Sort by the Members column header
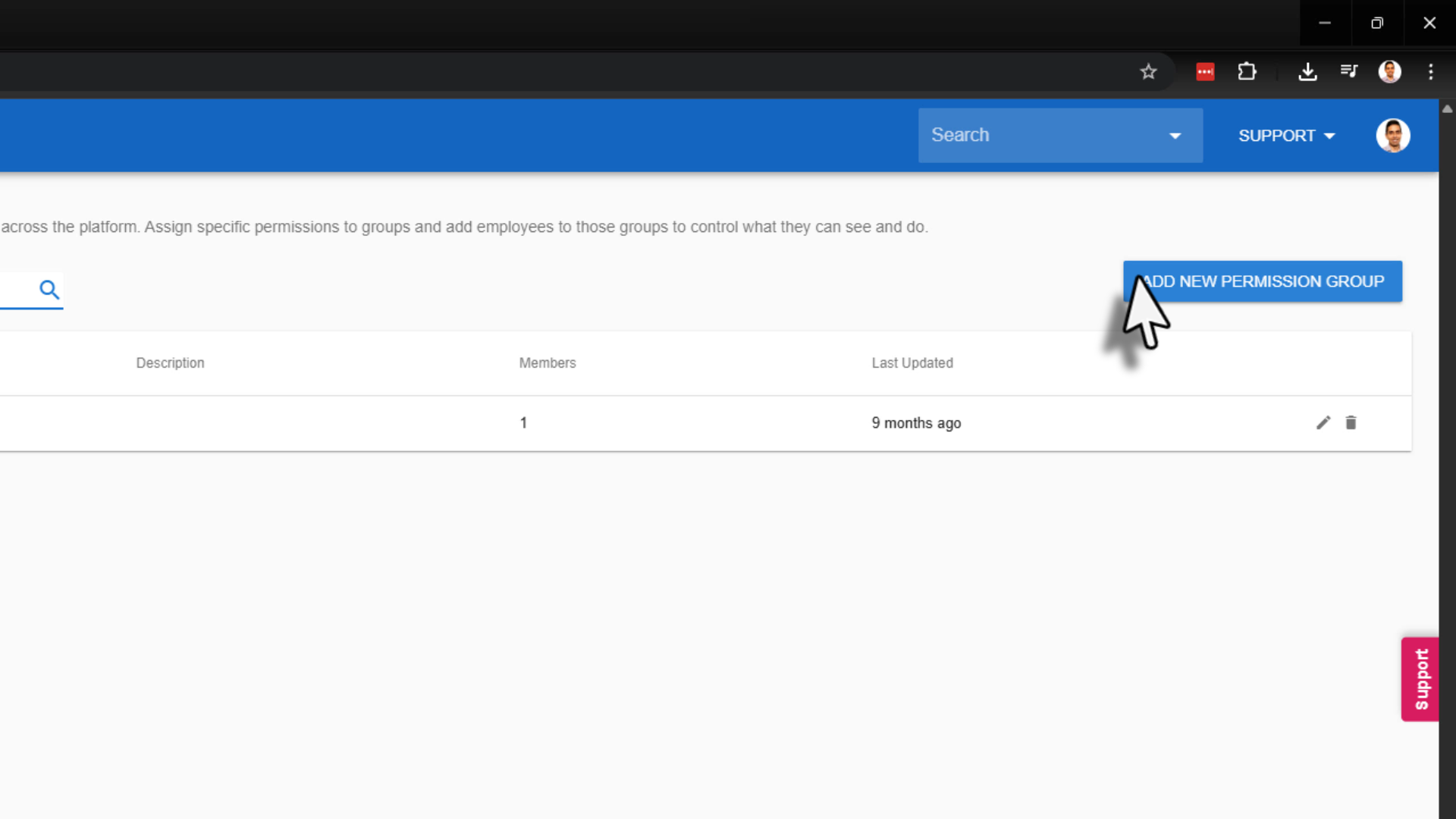This screenshot has width=1456, height=819. click(x=548, y=363)
